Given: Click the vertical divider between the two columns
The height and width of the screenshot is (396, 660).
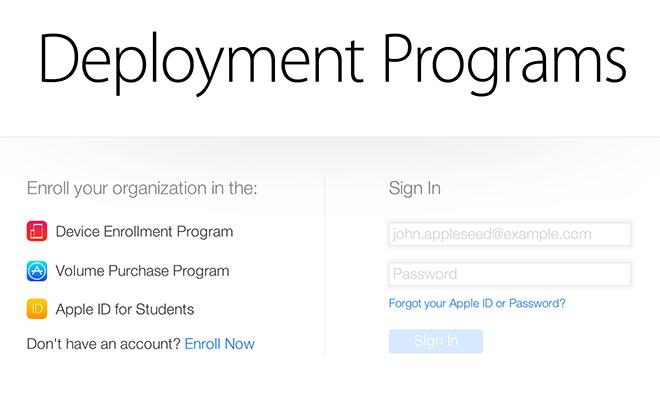Looking at the screenshot, I should click(325, 266).
